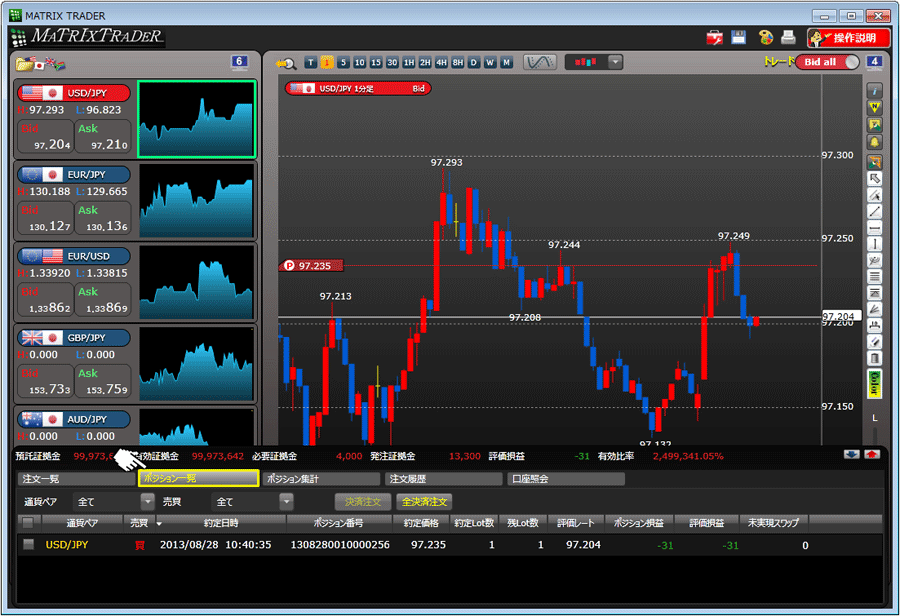Open the GBP/JPY mini chart thumbnail
The width and height of the screenshot is (900, 616).
pos(196,363)
